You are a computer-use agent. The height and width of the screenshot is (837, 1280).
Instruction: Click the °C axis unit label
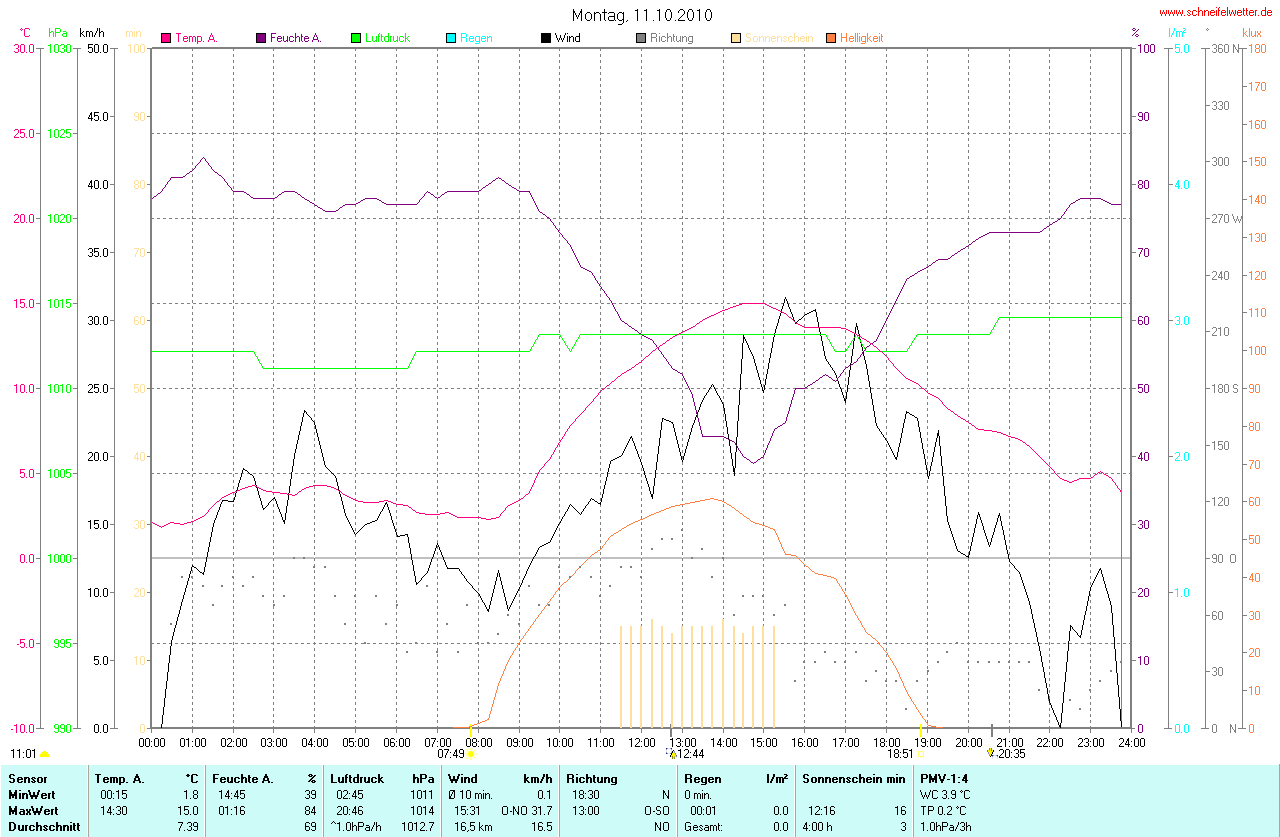click(25, 33)
